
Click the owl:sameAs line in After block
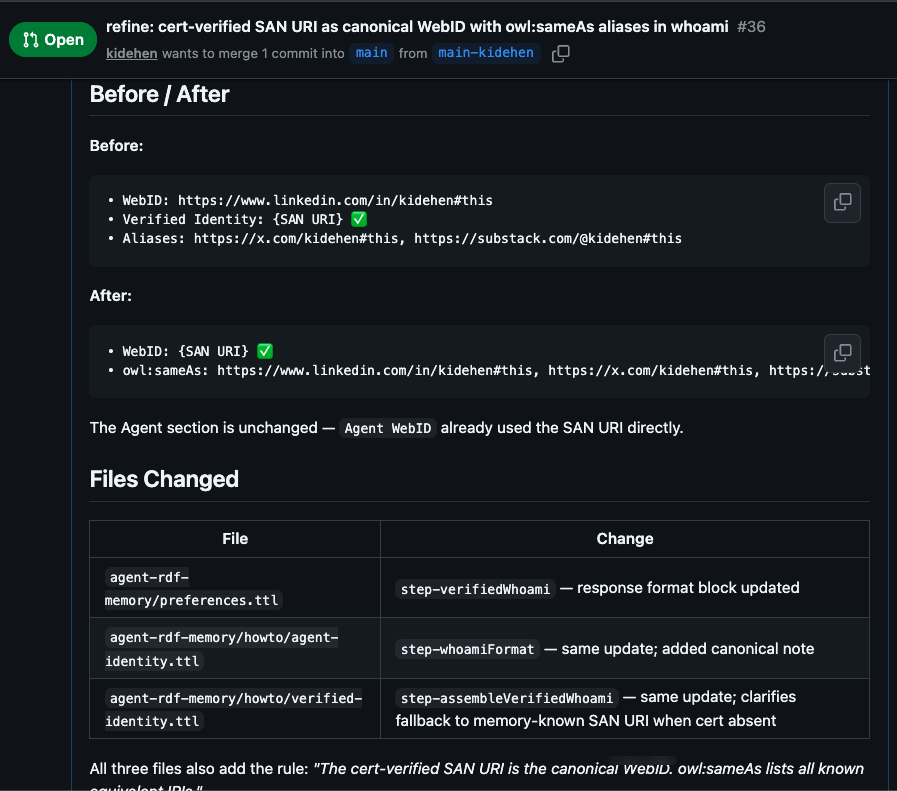click(x=489, y=370)
